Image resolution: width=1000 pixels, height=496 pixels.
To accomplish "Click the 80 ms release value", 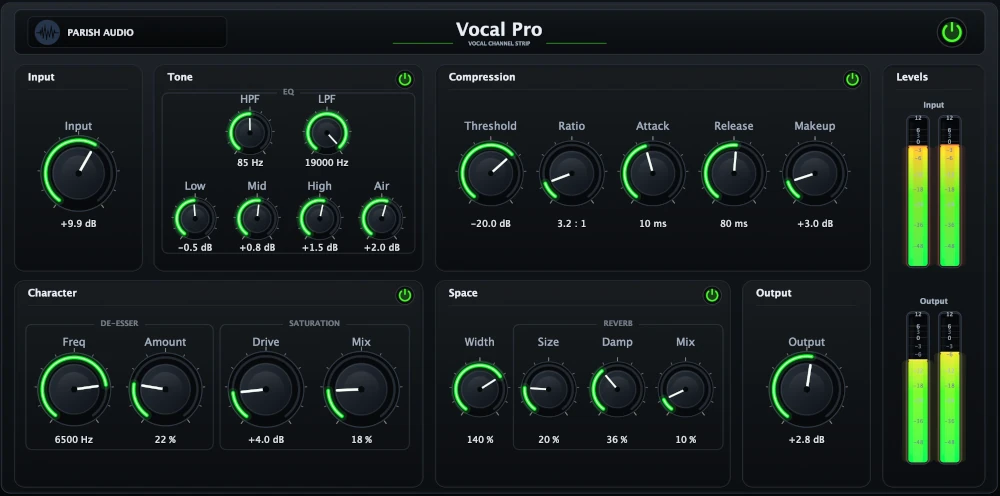I will [x=733, y=224].
